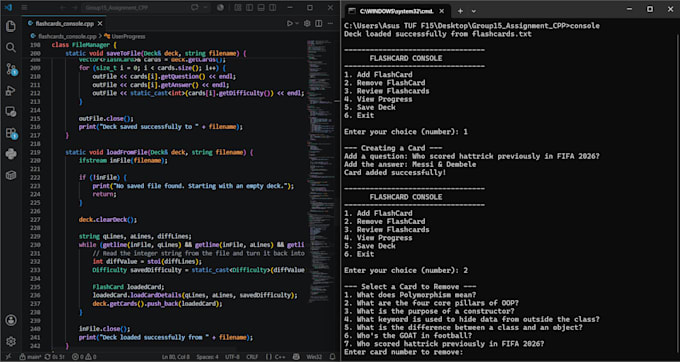
Task: Click the deck.clearDeck(); code line
Action: tap(108, 220)
